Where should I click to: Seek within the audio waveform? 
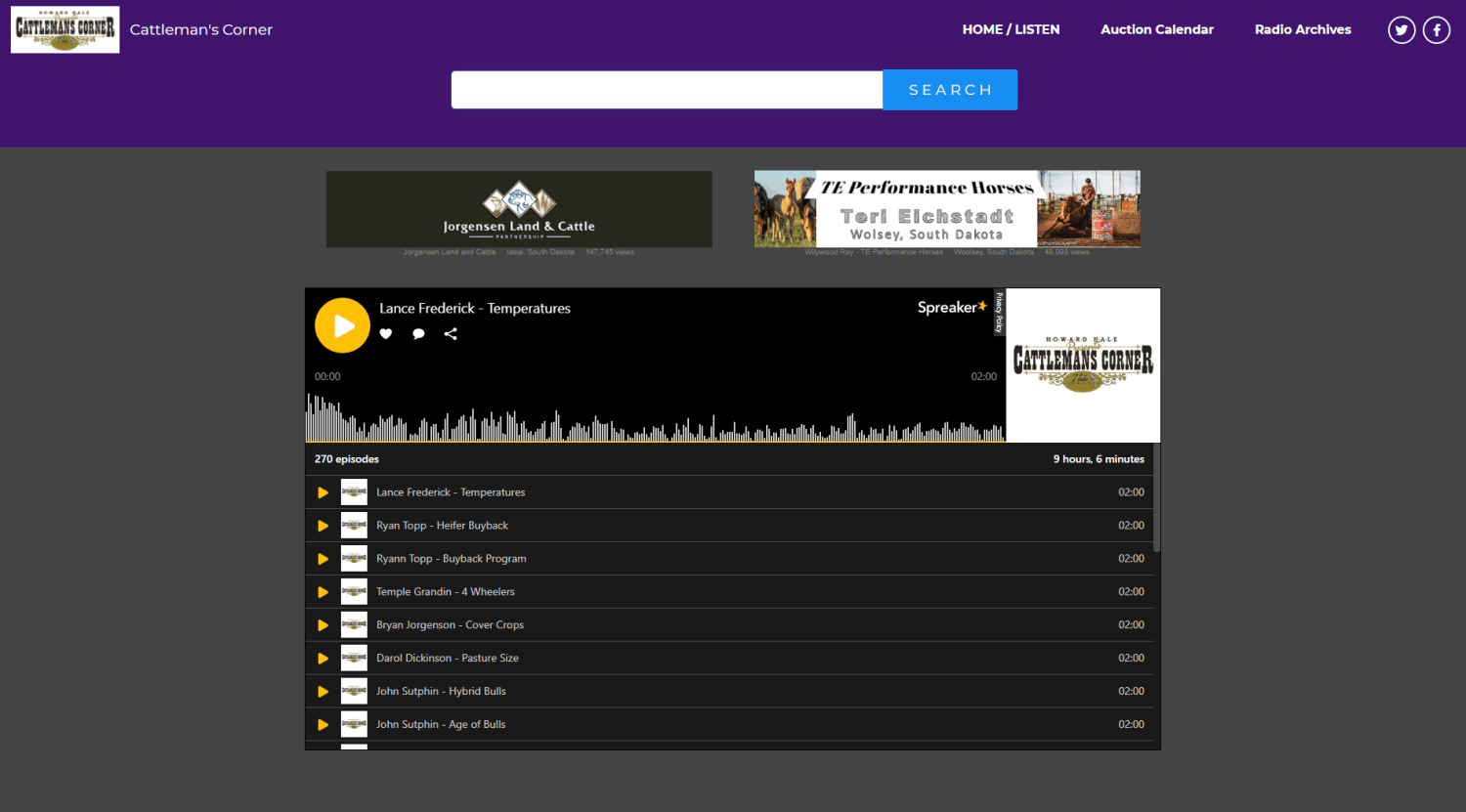[x=655, y=417]
